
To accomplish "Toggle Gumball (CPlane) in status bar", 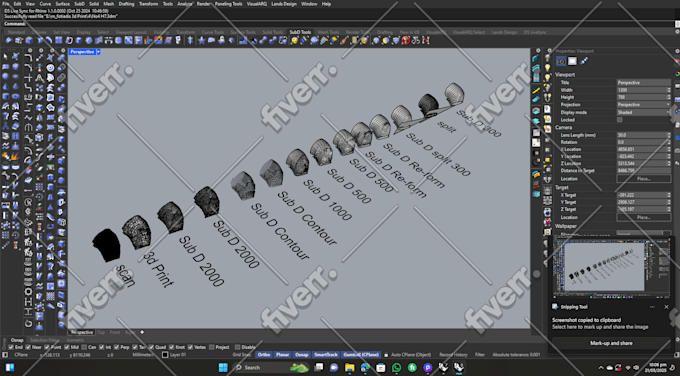I will click(x=361, y=355).
